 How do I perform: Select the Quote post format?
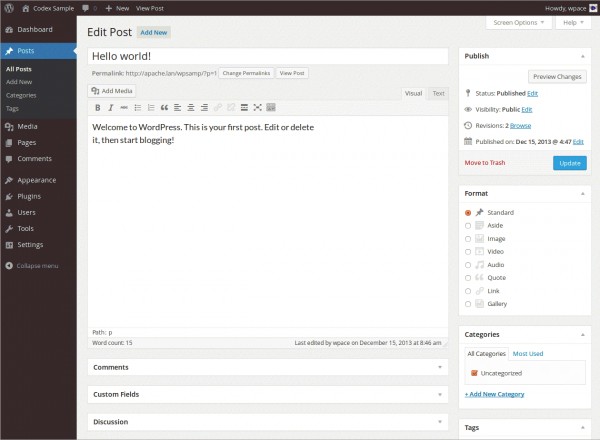[468, 278]
